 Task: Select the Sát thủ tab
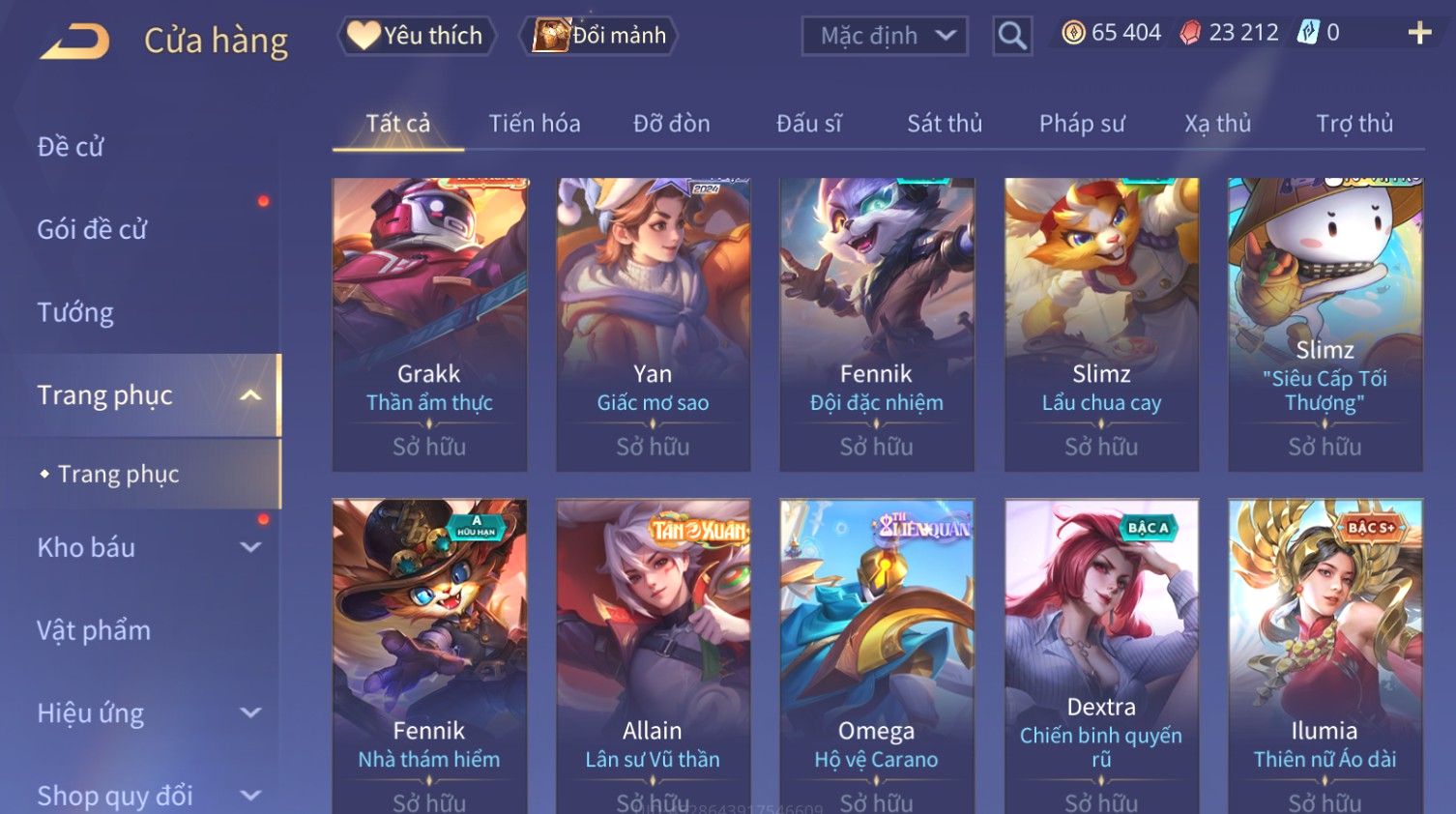(x=945, y=124)
